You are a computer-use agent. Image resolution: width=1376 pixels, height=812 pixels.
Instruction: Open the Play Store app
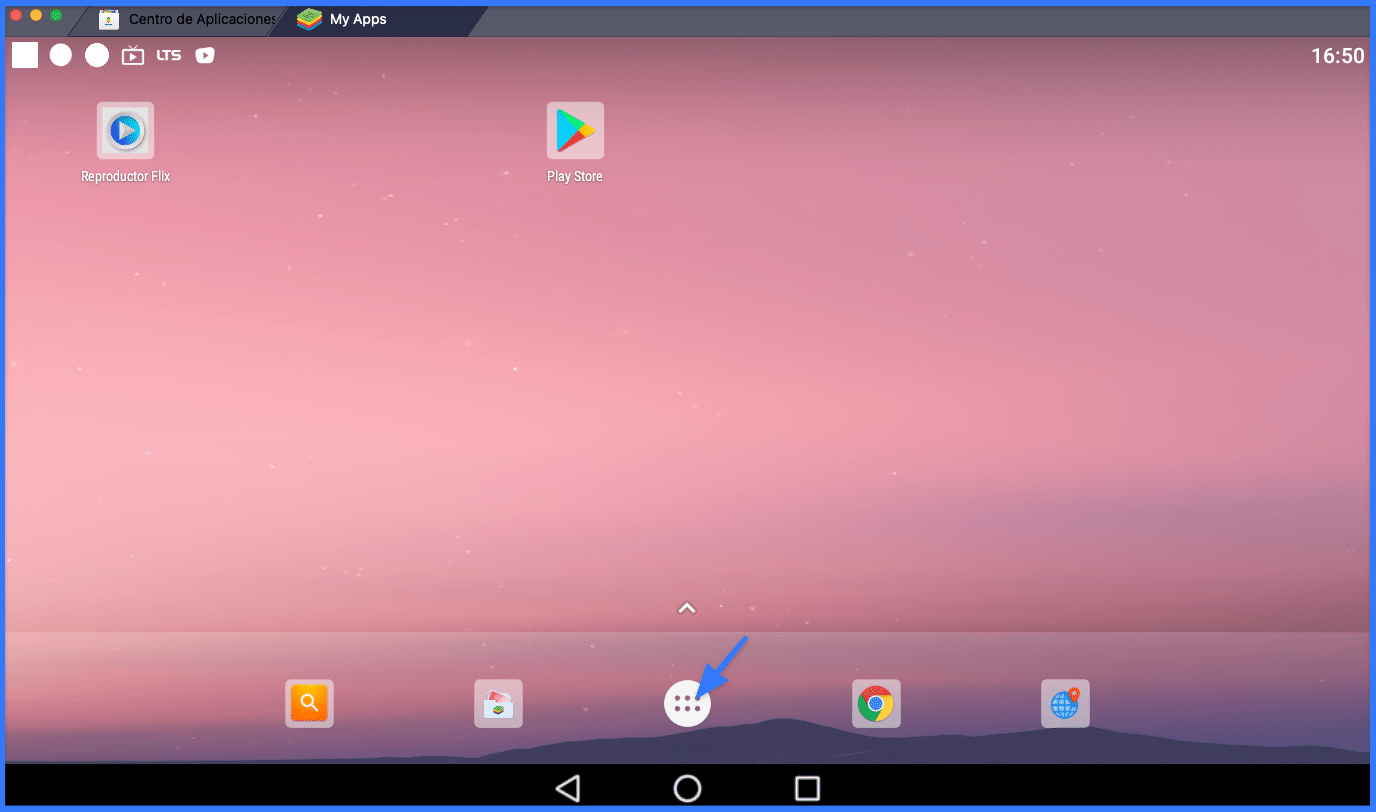pos(575,129)
